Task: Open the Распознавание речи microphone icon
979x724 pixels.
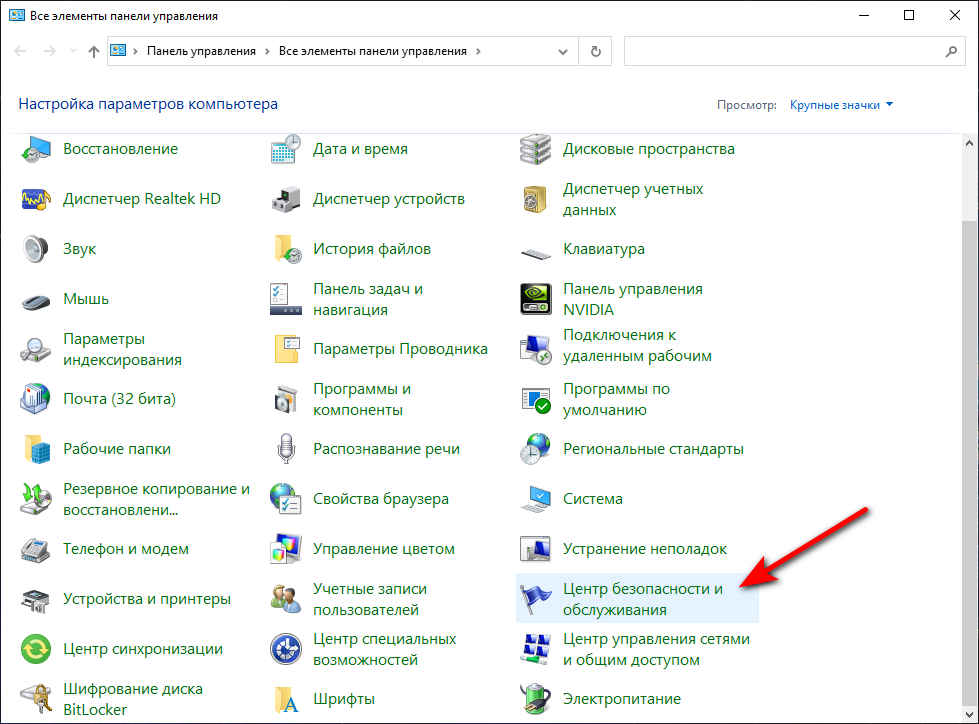Action: tap(286, 449)
